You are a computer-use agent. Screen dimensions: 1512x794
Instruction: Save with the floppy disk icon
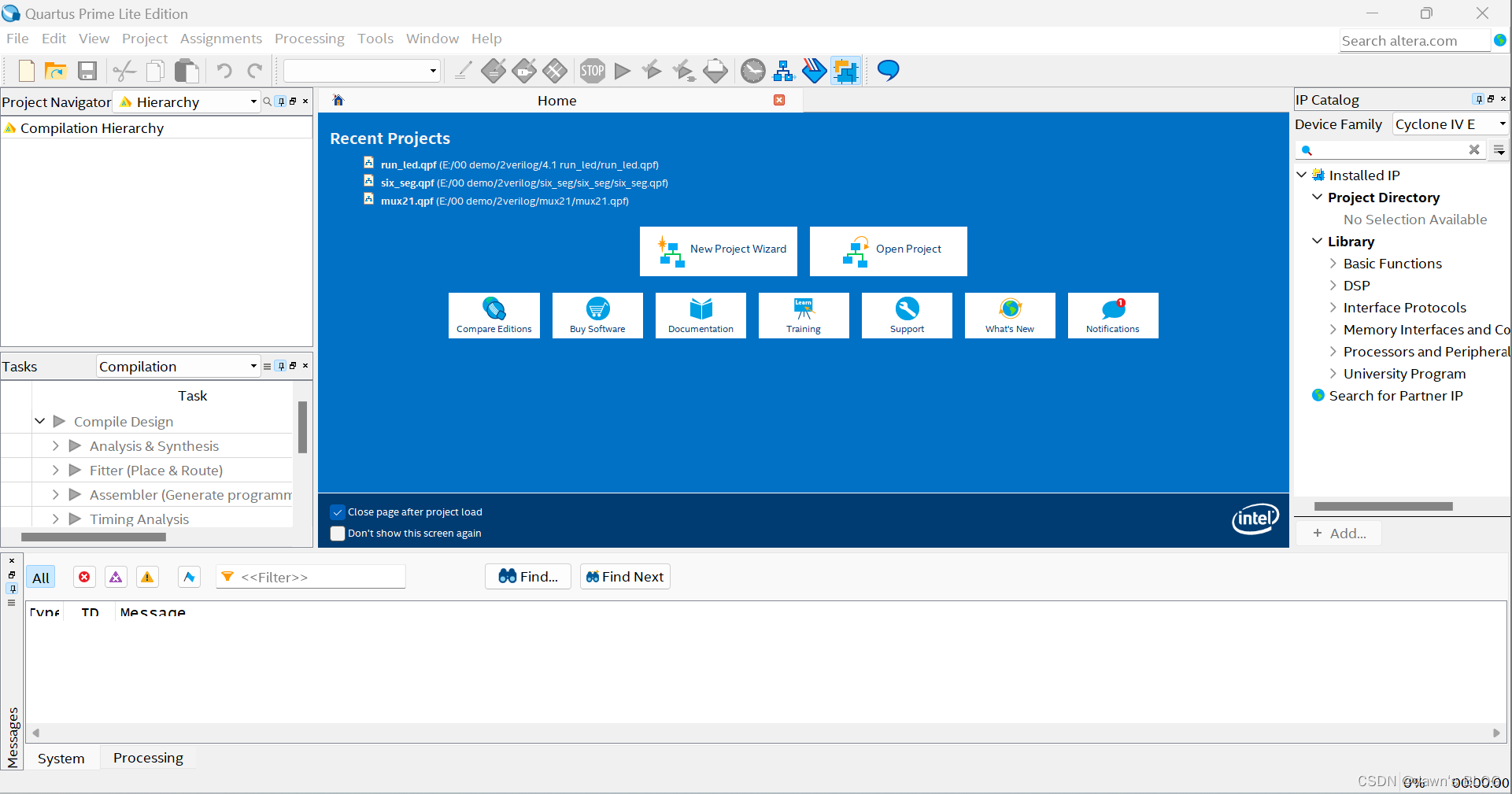[87, 71]
